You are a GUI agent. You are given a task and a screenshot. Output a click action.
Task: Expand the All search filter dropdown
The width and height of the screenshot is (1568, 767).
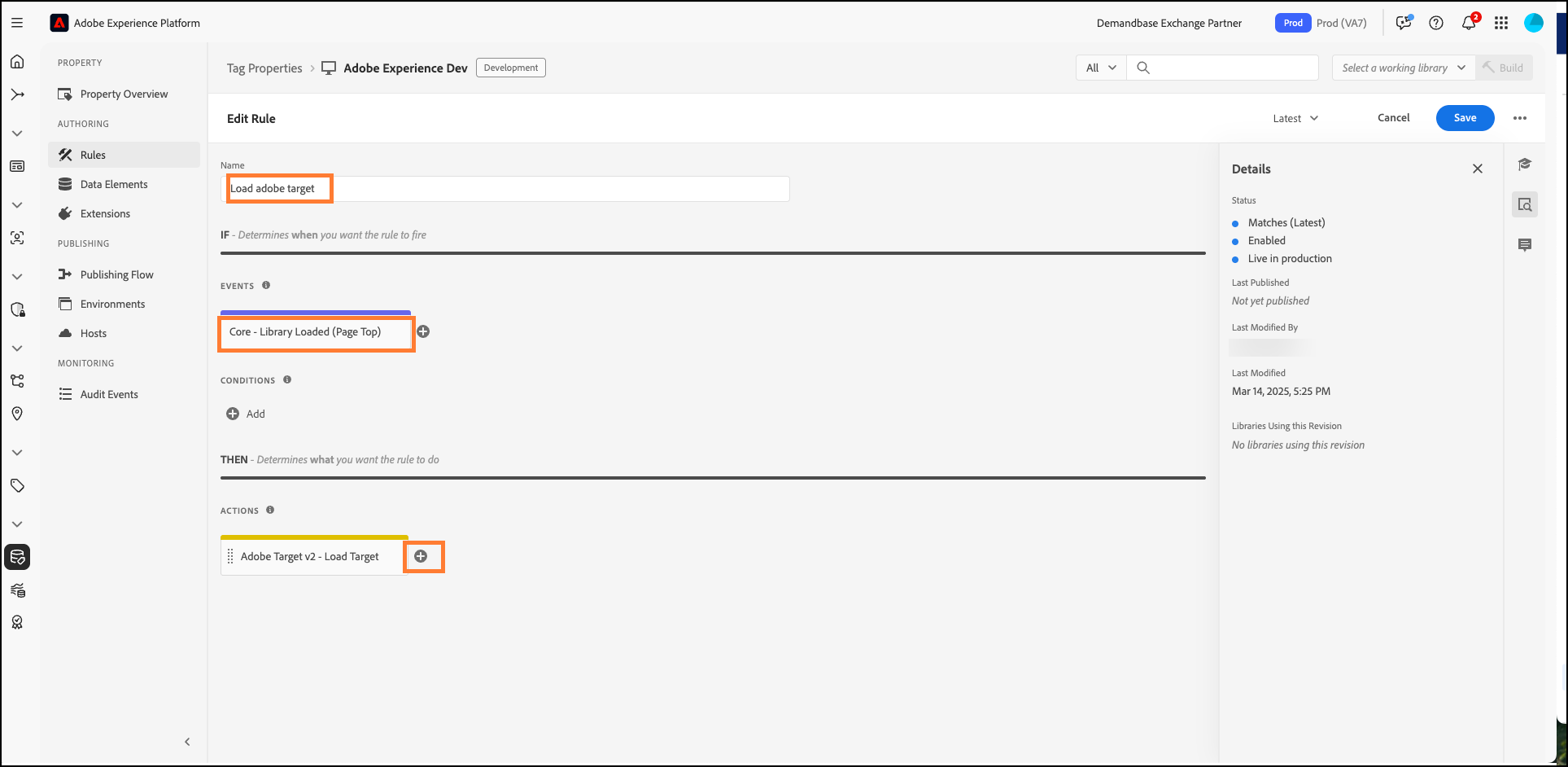[1101, 68]
